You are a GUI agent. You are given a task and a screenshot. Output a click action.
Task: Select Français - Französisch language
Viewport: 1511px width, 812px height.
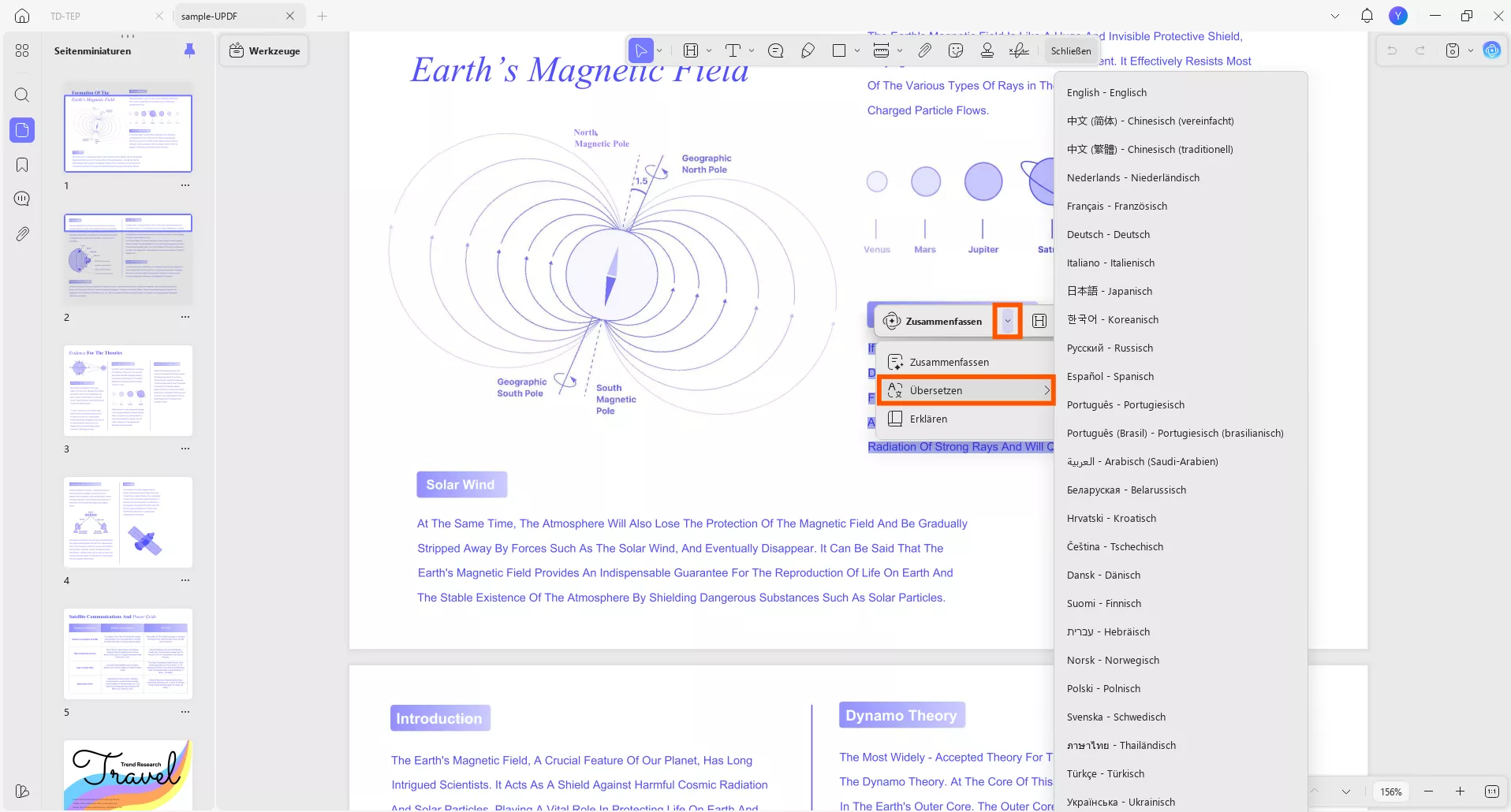(x=1181, y=206)
